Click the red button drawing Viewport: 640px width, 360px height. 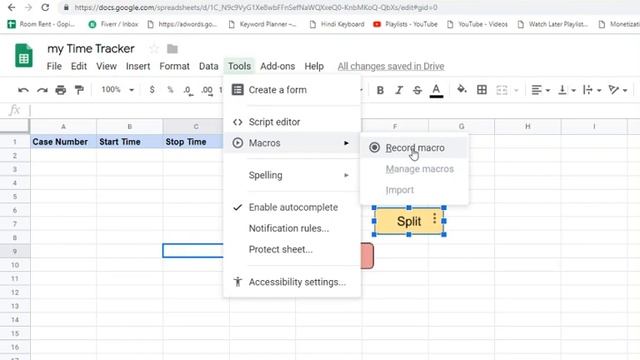point(367,256)
